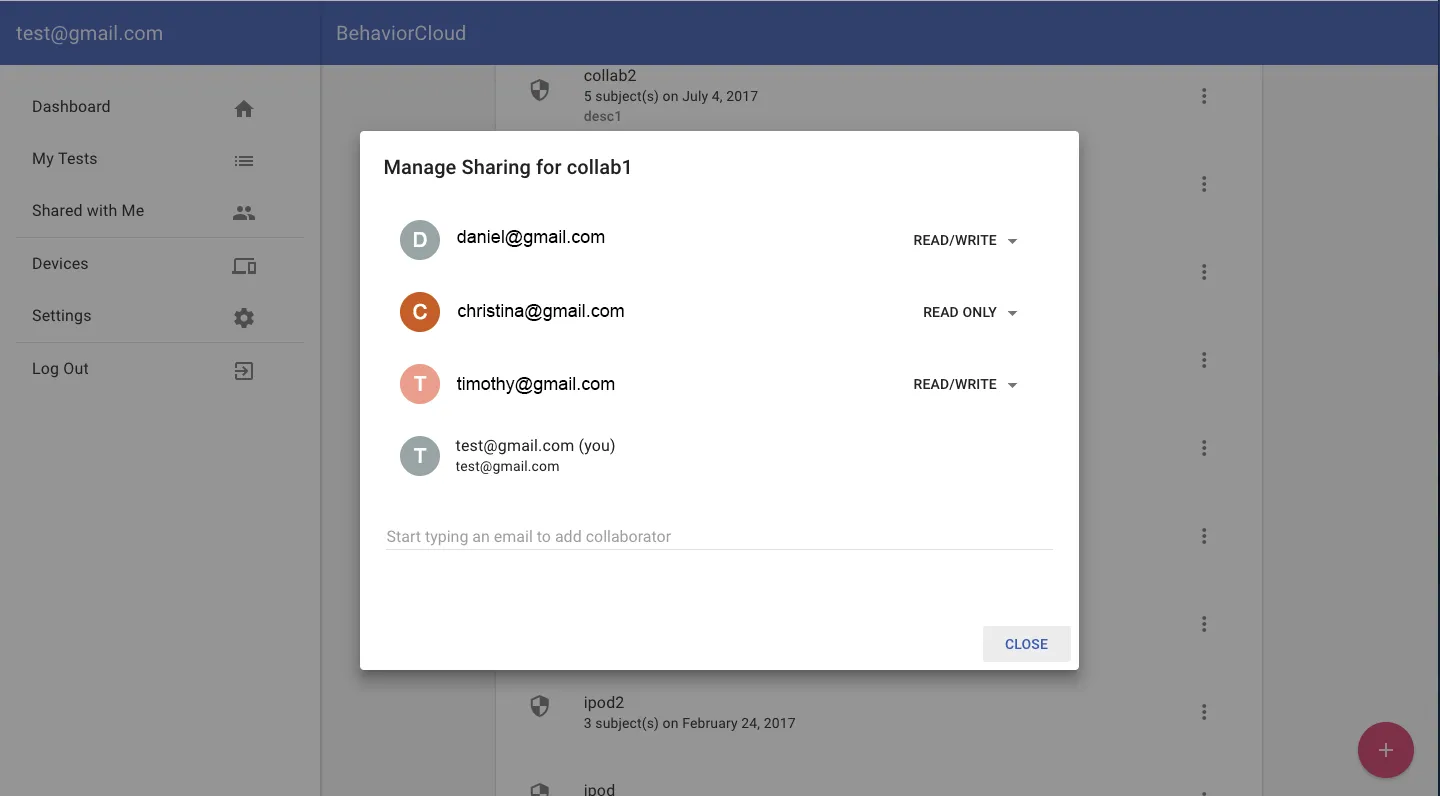The height and width of the screenshot is (796, 1440).
Task: Click the desc1 description text
Action: [x=603, y=116]
